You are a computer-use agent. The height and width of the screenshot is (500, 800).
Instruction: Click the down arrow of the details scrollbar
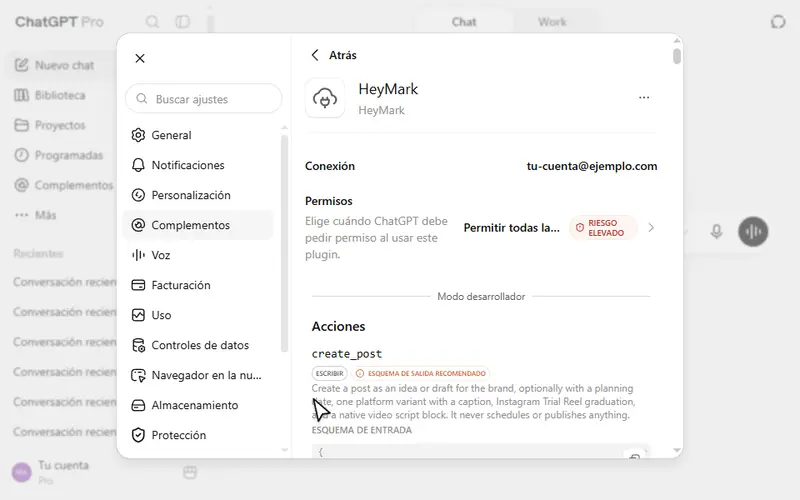tap(677, 450)
